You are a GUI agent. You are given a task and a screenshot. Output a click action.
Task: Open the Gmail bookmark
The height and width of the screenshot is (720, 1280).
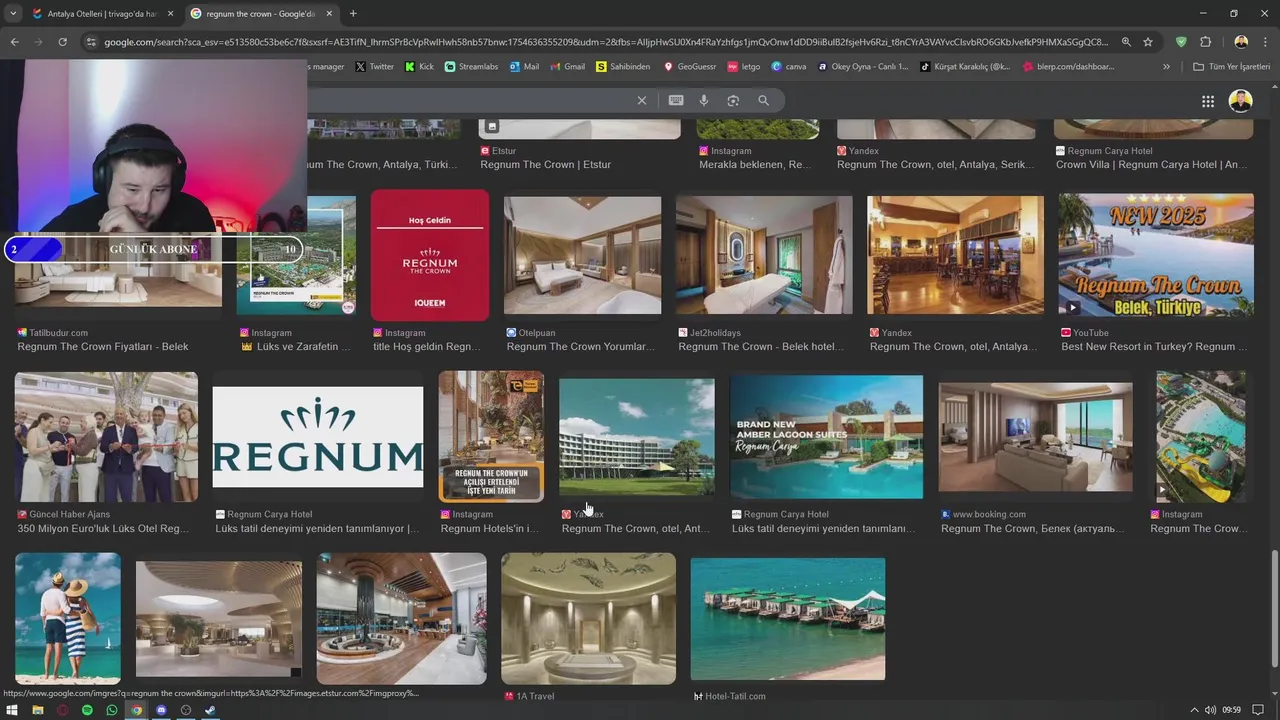[567, 67]
